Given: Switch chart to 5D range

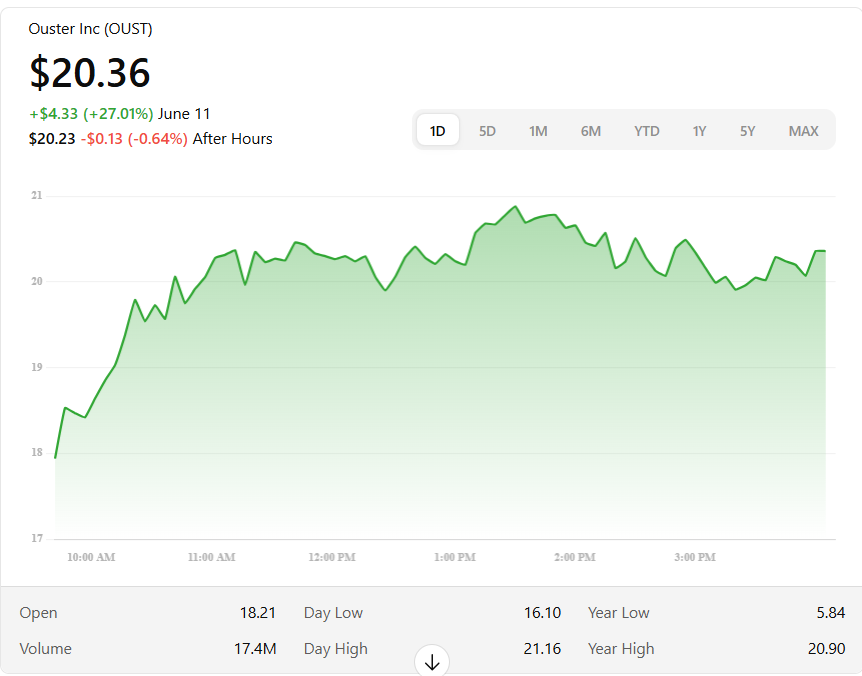Looking at the screenshot, I should [487, 131].
